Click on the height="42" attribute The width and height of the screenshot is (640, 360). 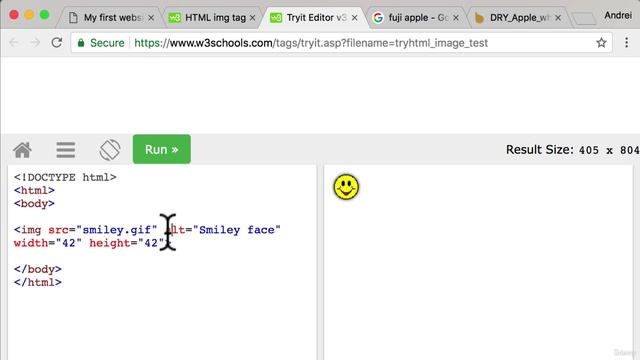click(x=127, y=243)
